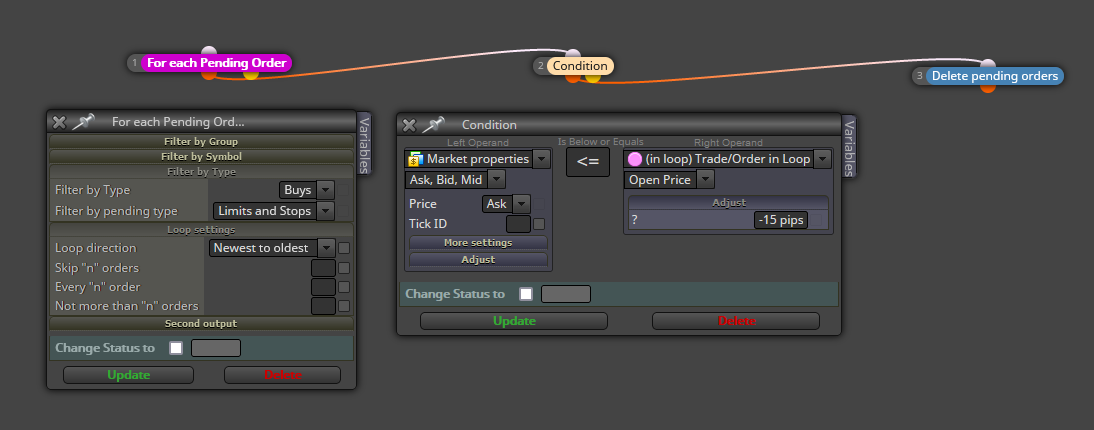
Task: Select the For each Pending Order node
Action: pyautogui.click(x=216, y=63)
